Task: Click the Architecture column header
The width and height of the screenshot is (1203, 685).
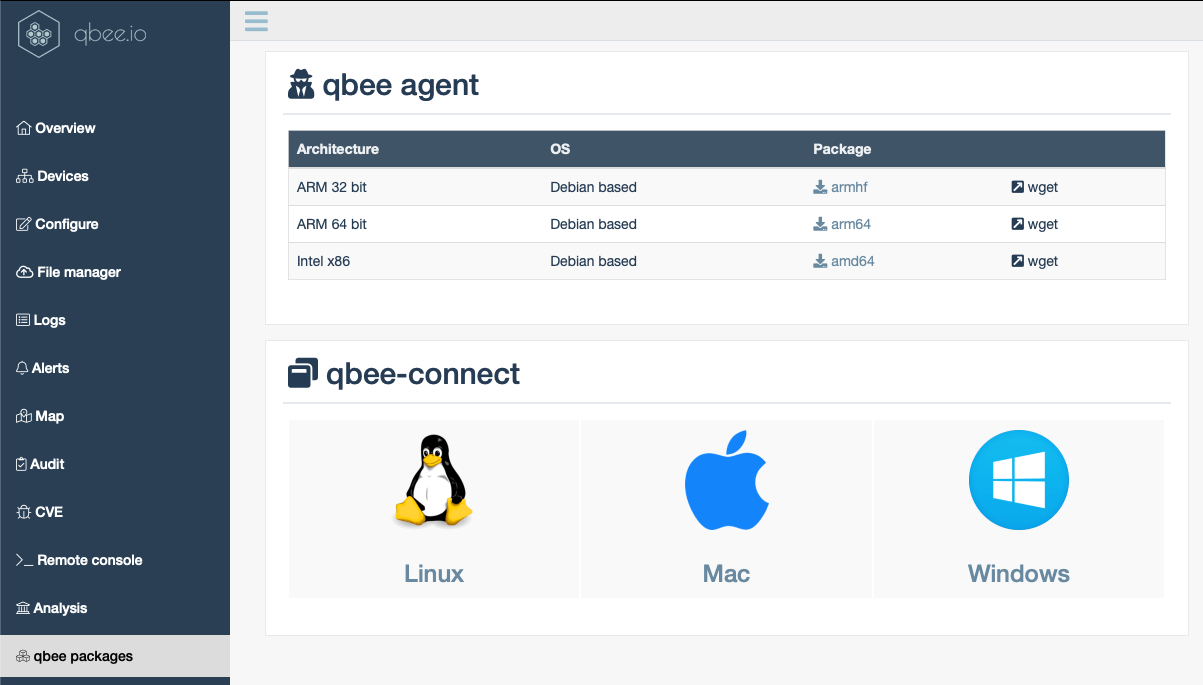Action: [338, 149]
